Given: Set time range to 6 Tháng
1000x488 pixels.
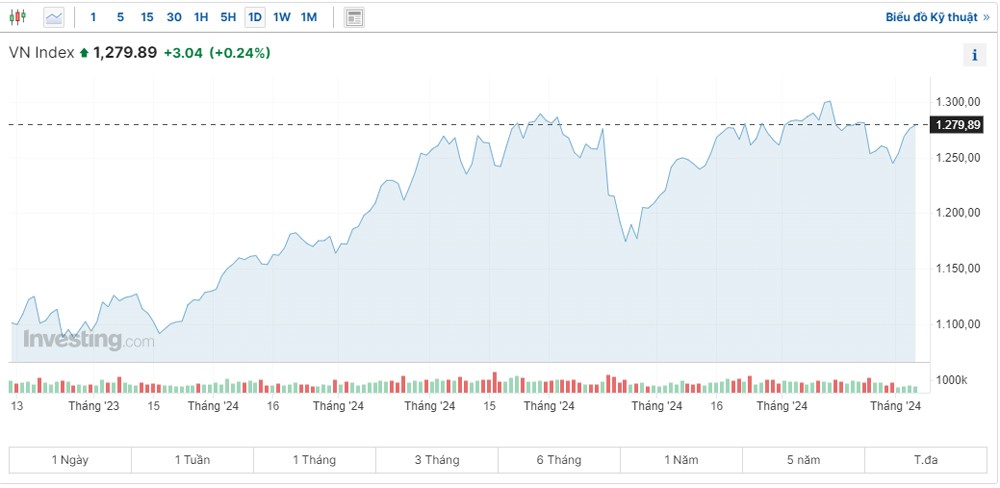Looking at the screenshot, I should point(559,460).
